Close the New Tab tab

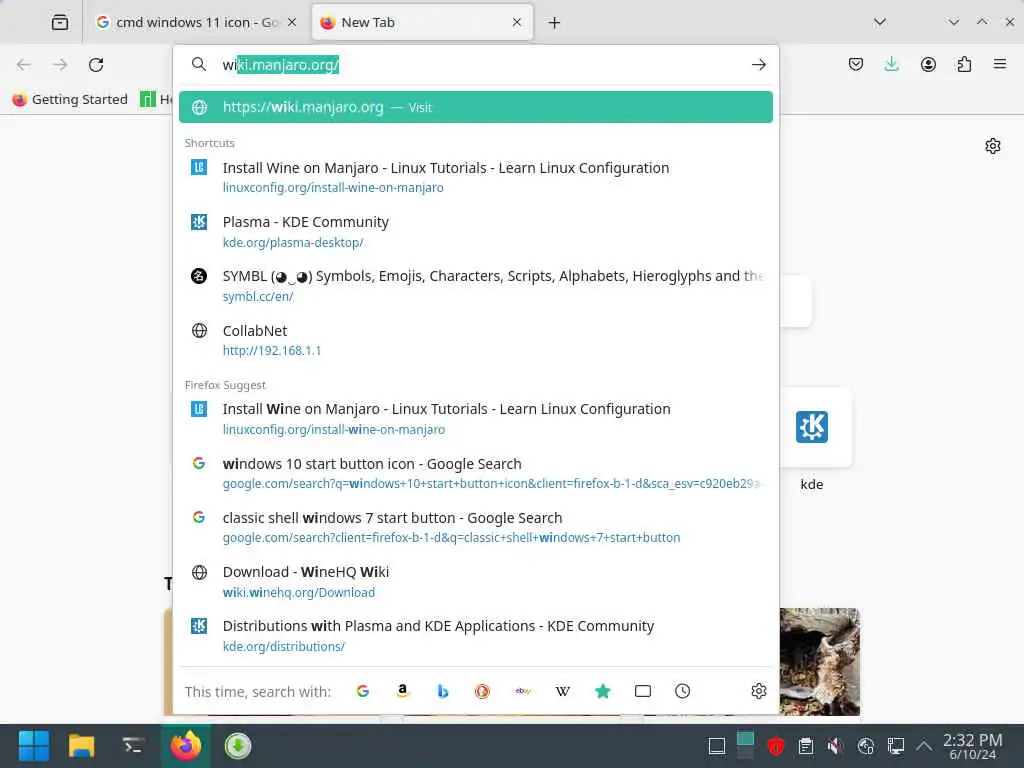click(517, 22)
